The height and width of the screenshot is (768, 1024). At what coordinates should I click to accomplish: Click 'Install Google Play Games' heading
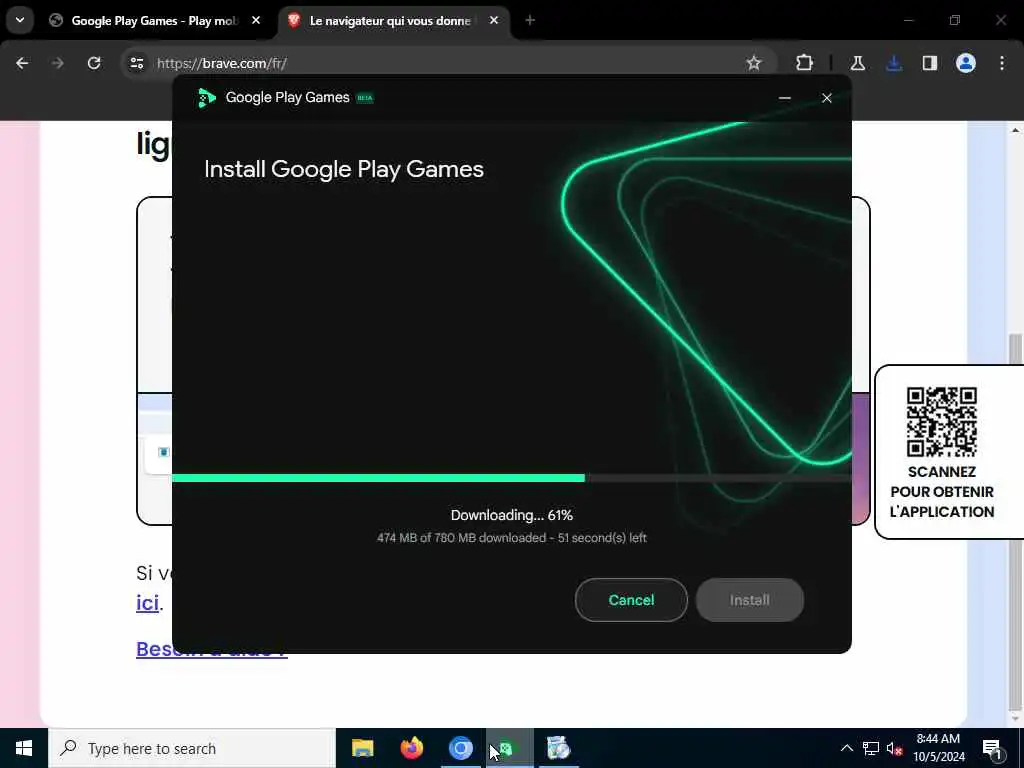click(344, 169)
